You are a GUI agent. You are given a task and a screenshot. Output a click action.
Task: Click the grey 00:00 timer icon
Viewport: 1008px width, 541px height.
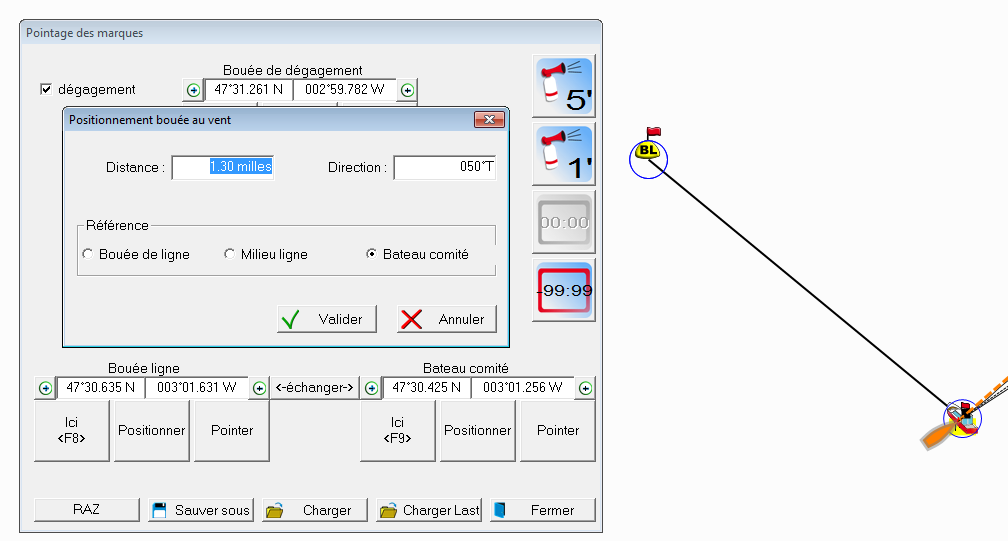coord(565,222)
